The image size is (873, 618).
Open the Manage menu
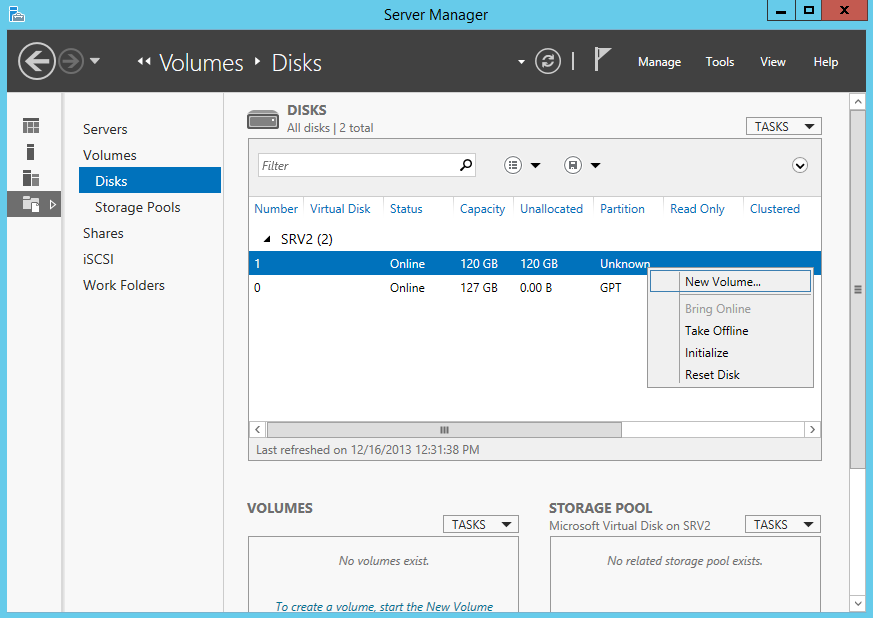tap(659, 62)
